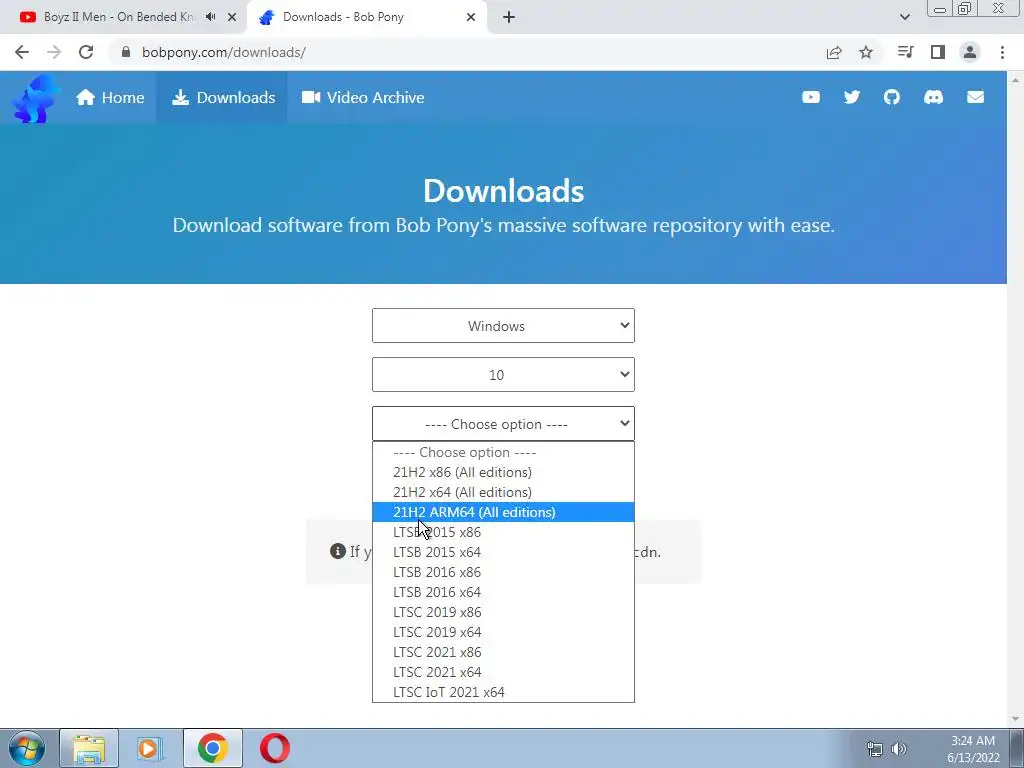Reload the page with refresh icon
Viewport: 1024px width, 768px height.
click(x=86, y=52)
